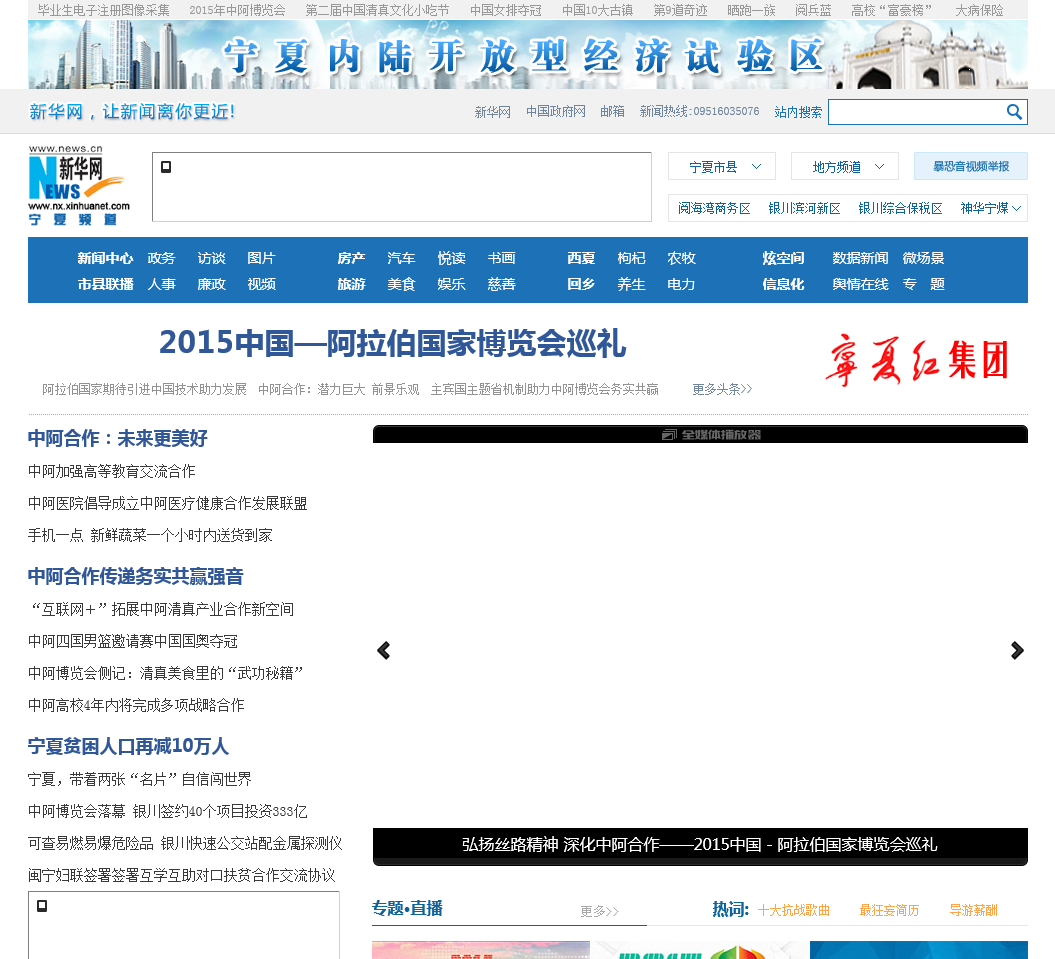
Task: Open 旅游 section
Action: [351, 285]
